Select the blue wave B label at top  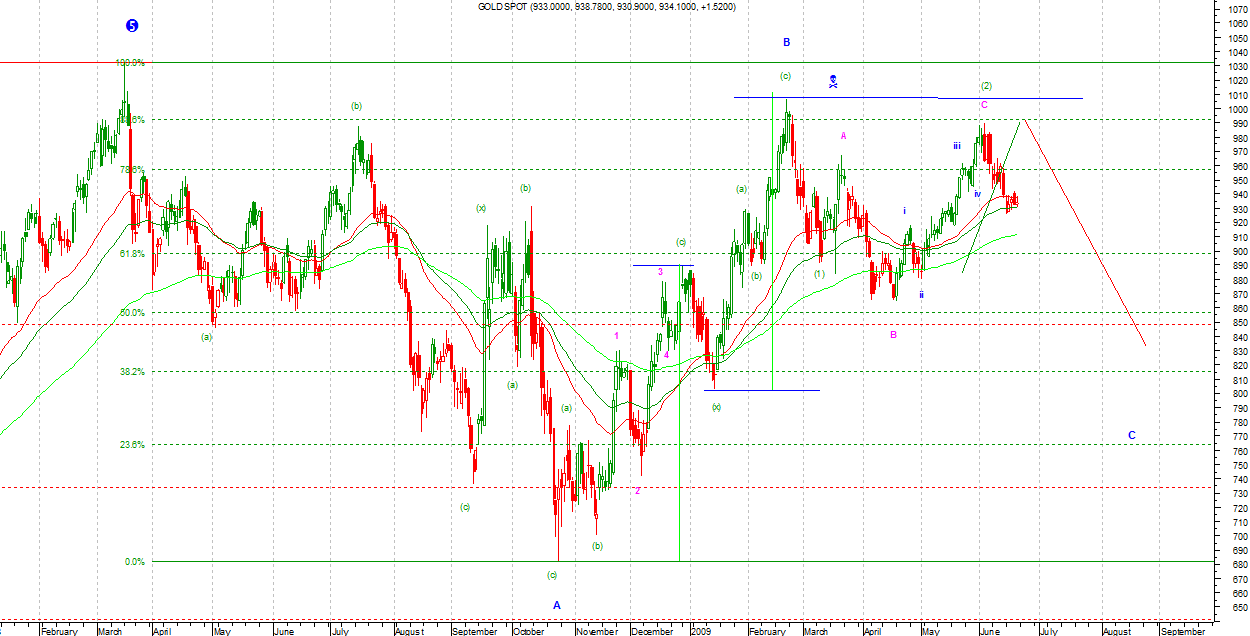coord(787,42)
